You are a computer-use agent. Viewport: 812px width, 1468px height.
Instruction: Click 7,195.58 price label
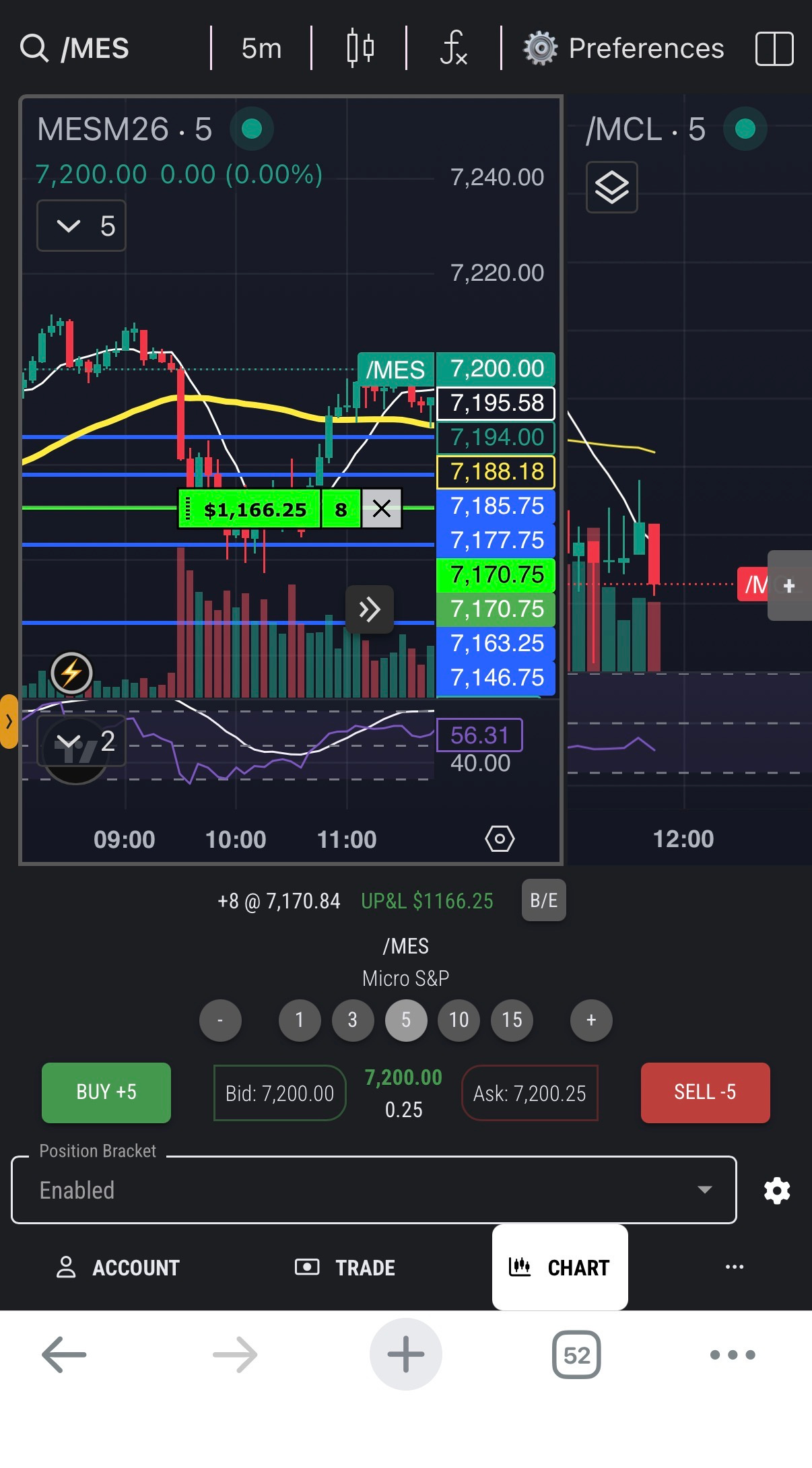(x=496, y=403)
